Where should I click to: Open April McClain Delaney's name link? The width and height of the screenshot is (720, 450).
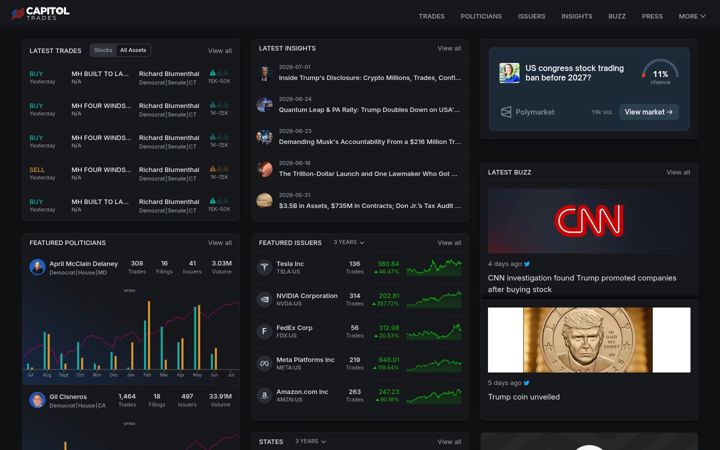pyautogui.click(x=84, y=264)
